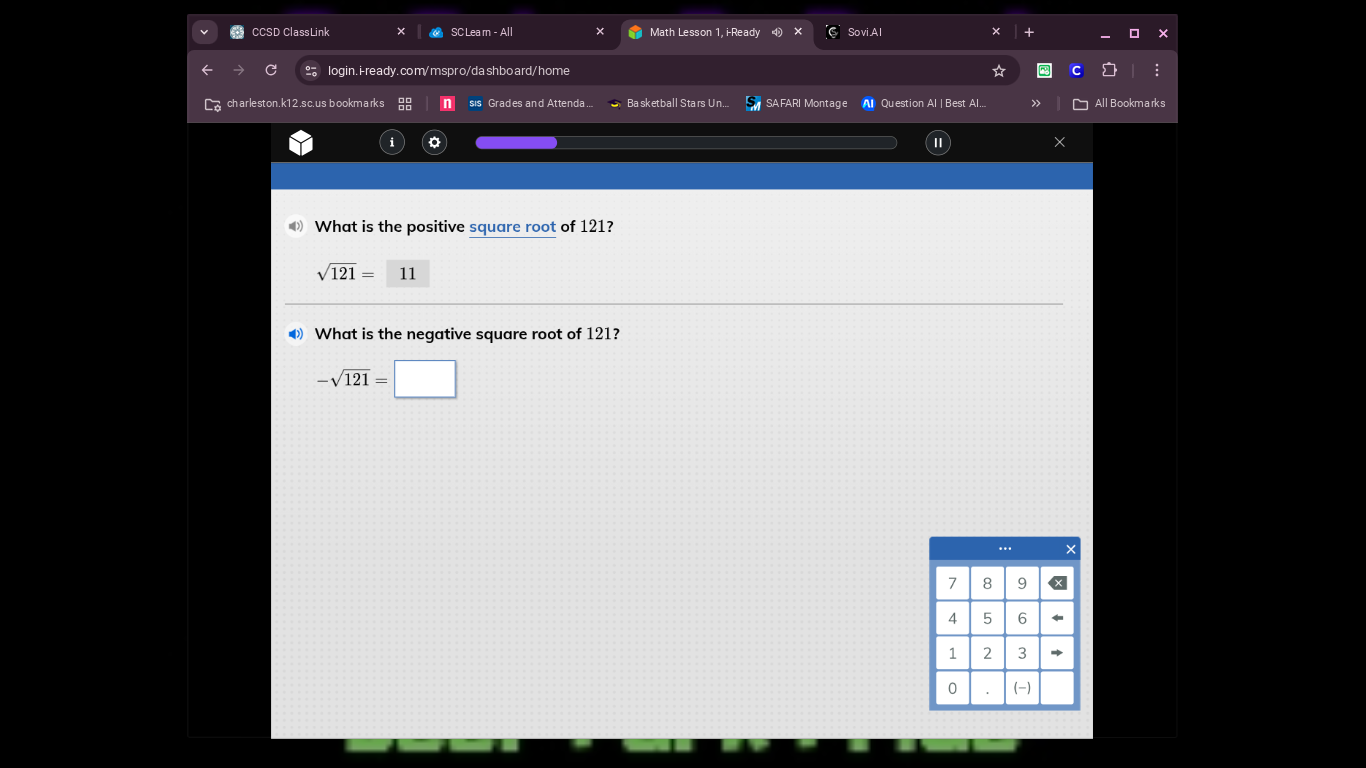Click the lesson progress bar

click(x=685, y=142)
